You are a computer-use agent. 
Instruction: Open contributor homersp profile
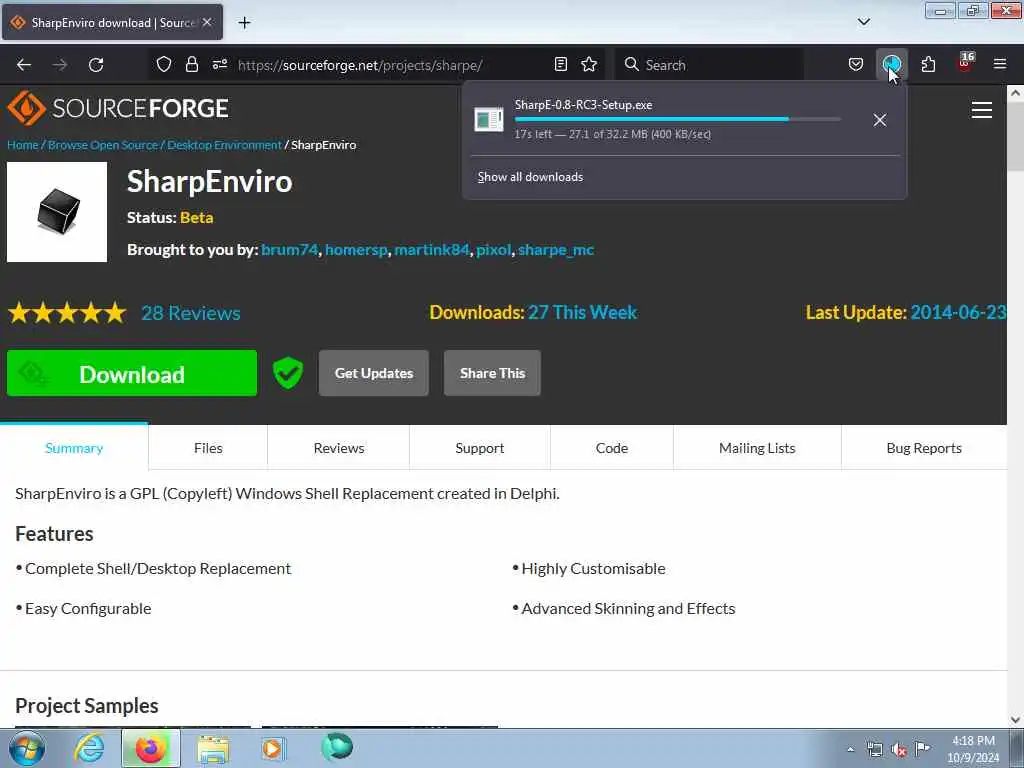click(356, 249)
